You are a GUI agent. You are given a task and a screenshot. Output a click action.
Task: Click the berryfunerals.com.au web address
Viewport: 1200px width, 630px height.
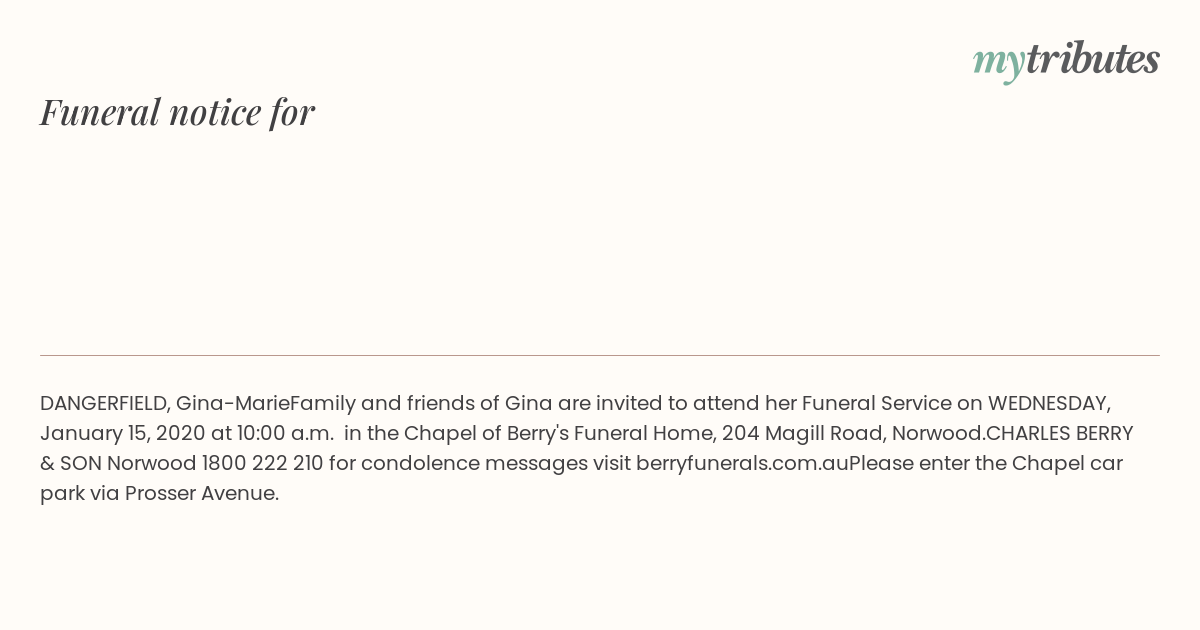742,464
